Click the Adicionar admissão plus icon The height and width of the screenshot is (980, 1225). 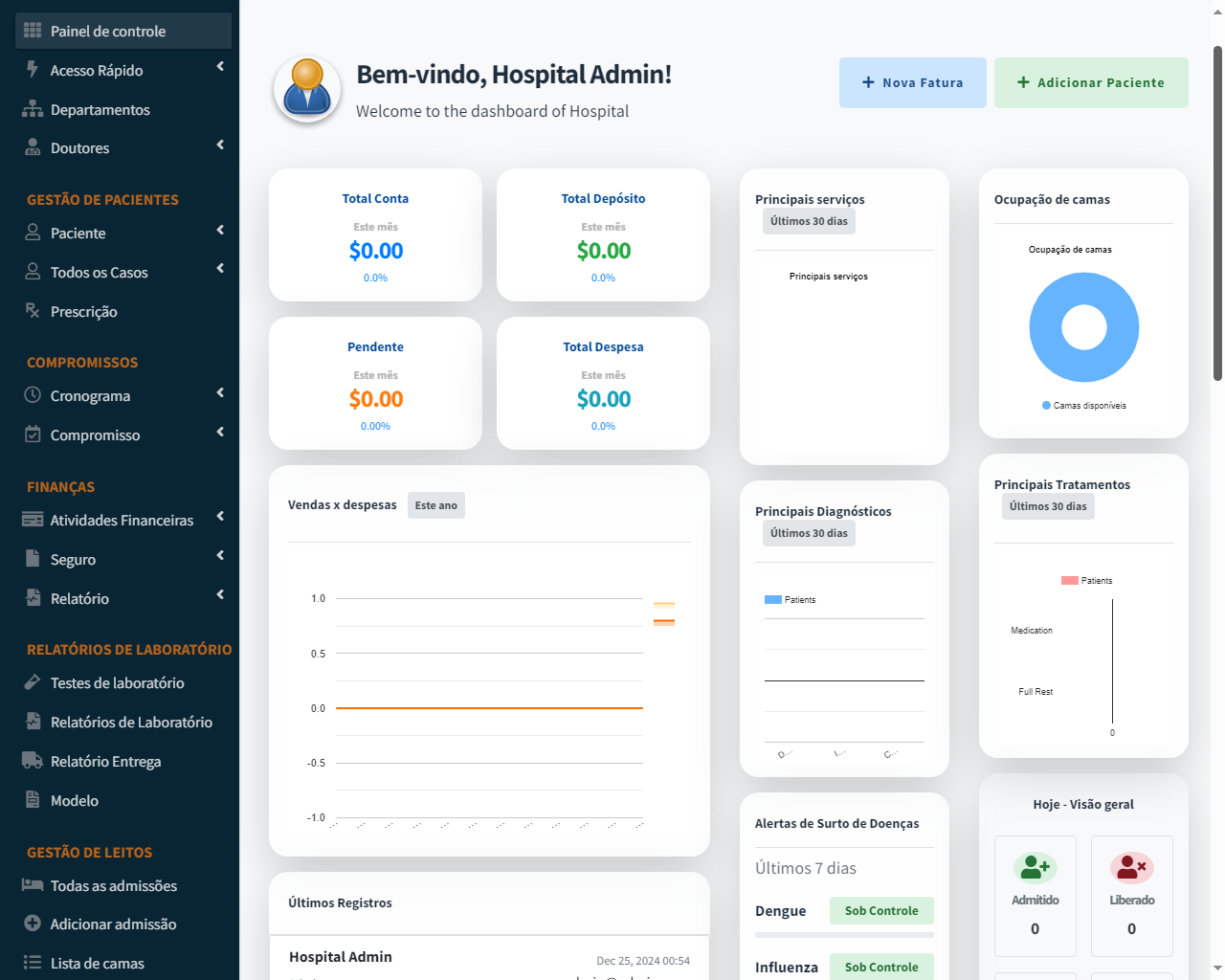tap(33, 924)
